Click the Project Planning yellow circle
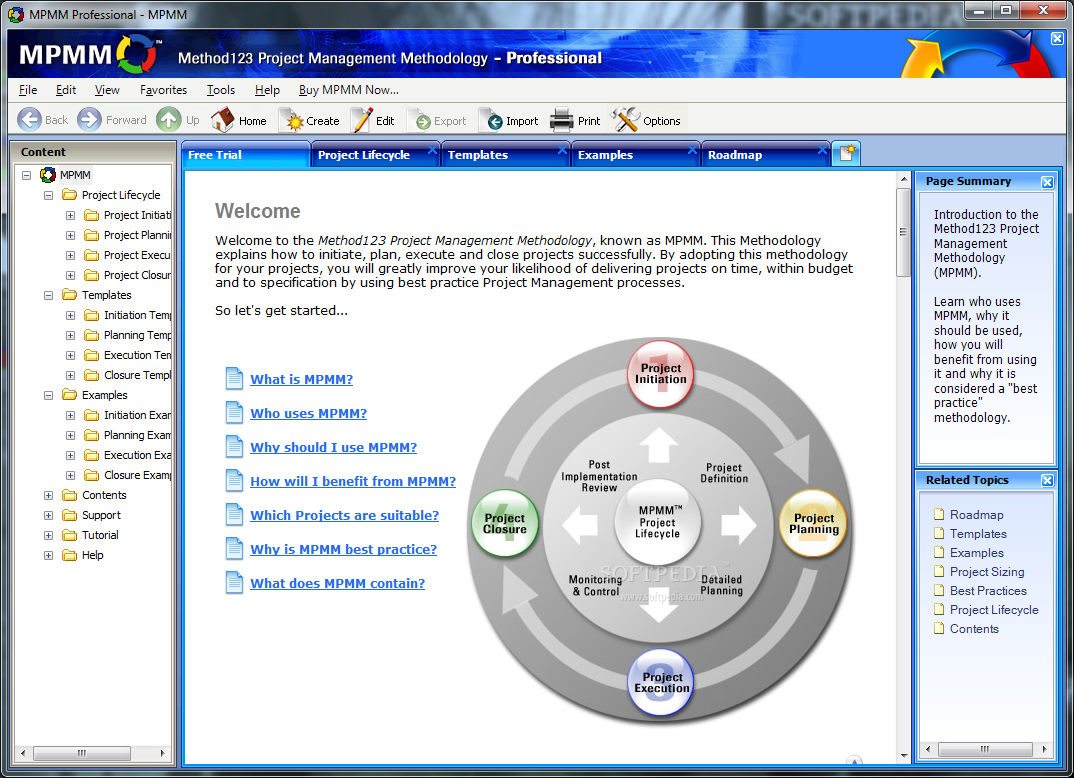Screen dimensions: 1074x778 (814, 523)
